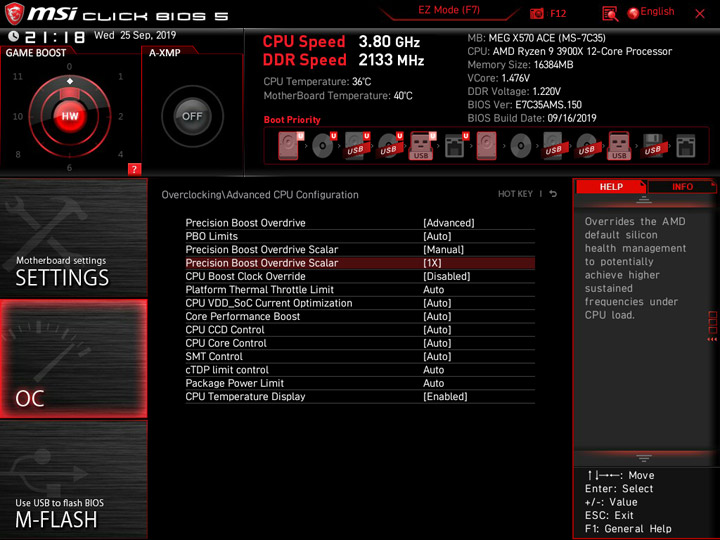
Task: Select the UEFI CD/DVD boot device icon
Action: point(324,146)
